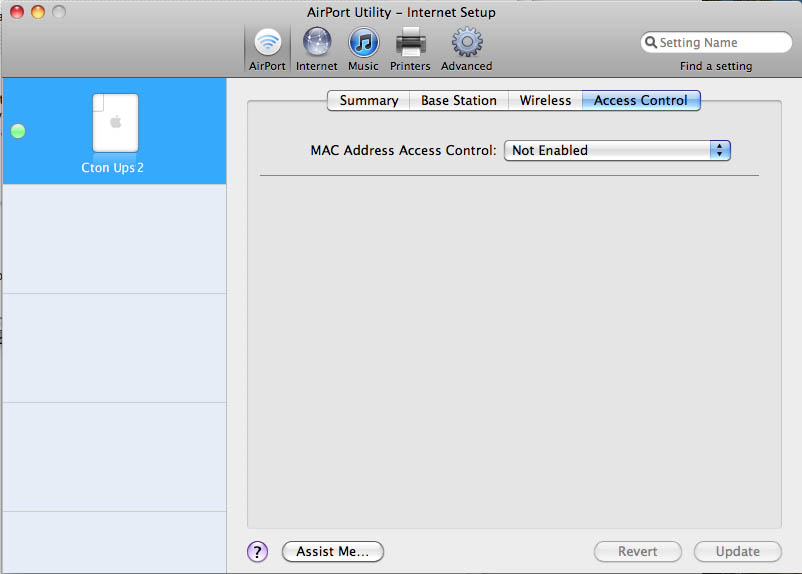Click the green status indicator light

click(x=18, y=131)
